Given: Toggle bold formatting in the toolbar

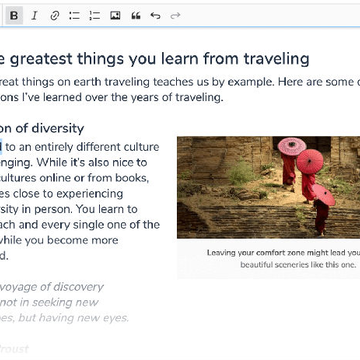Looking at the screenshot, I should click(14, 16).
